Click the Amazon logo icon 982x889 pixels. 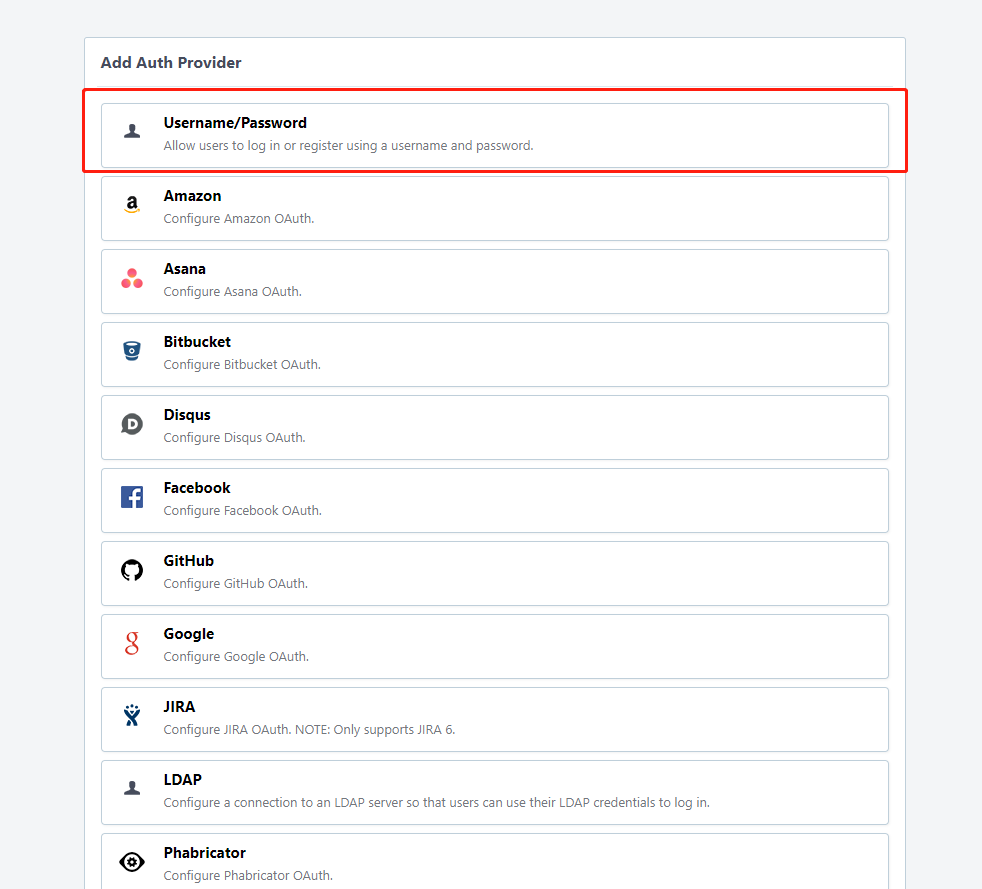[x=132, y=204]
